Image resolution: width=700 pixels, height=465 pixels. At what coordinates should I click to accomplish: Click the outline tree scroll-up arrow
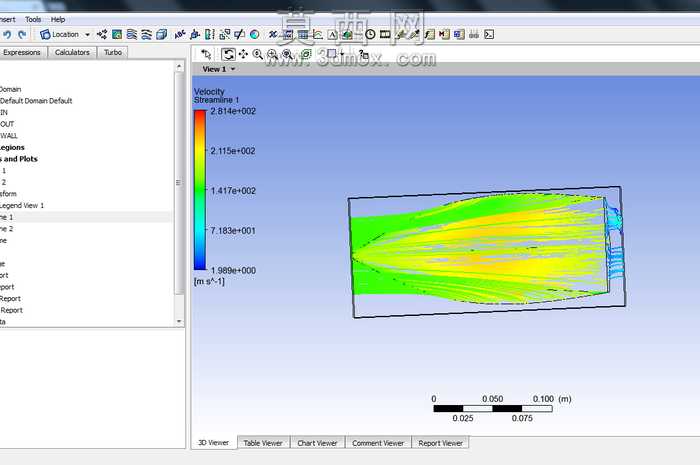click(x=179, y=66)
